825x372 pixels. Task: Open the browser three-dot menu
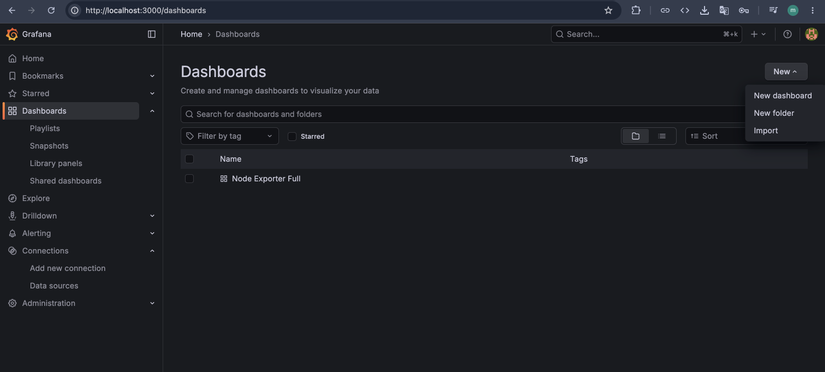pyautogui.click(x=812, y=11)
